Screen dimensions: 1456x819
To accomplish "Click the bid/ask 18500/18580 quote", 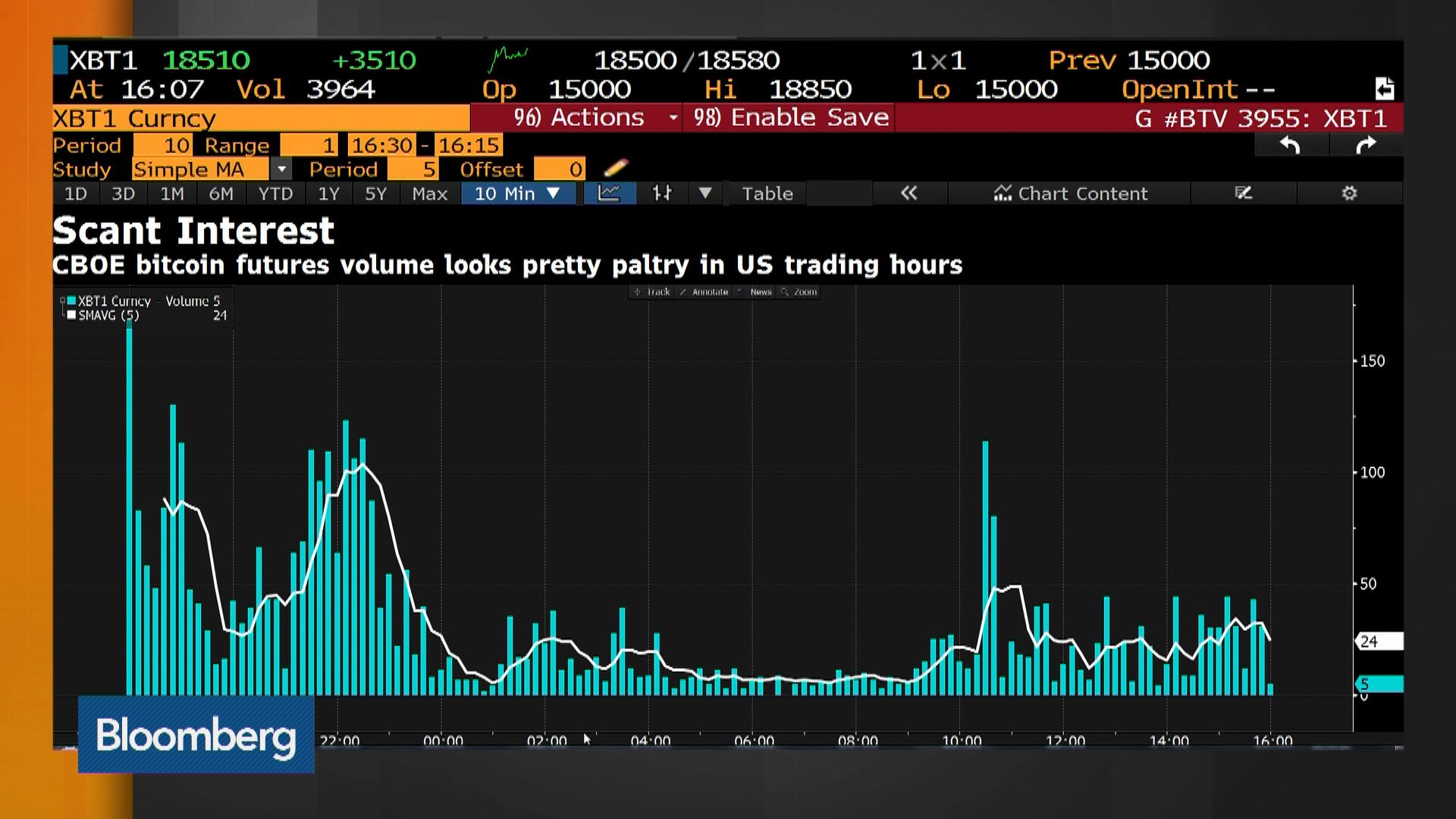I will (686, 60).
